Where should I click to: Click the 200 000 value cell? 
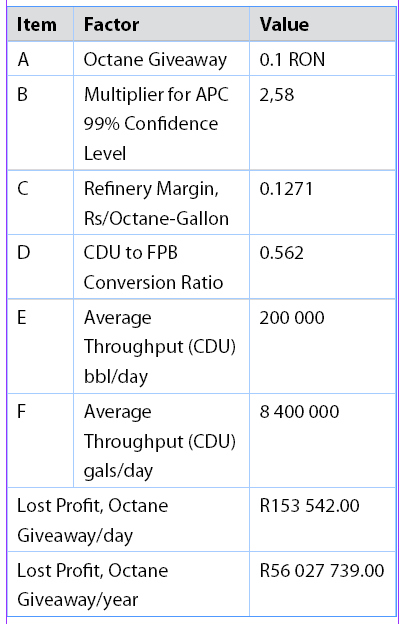(323, 346)
